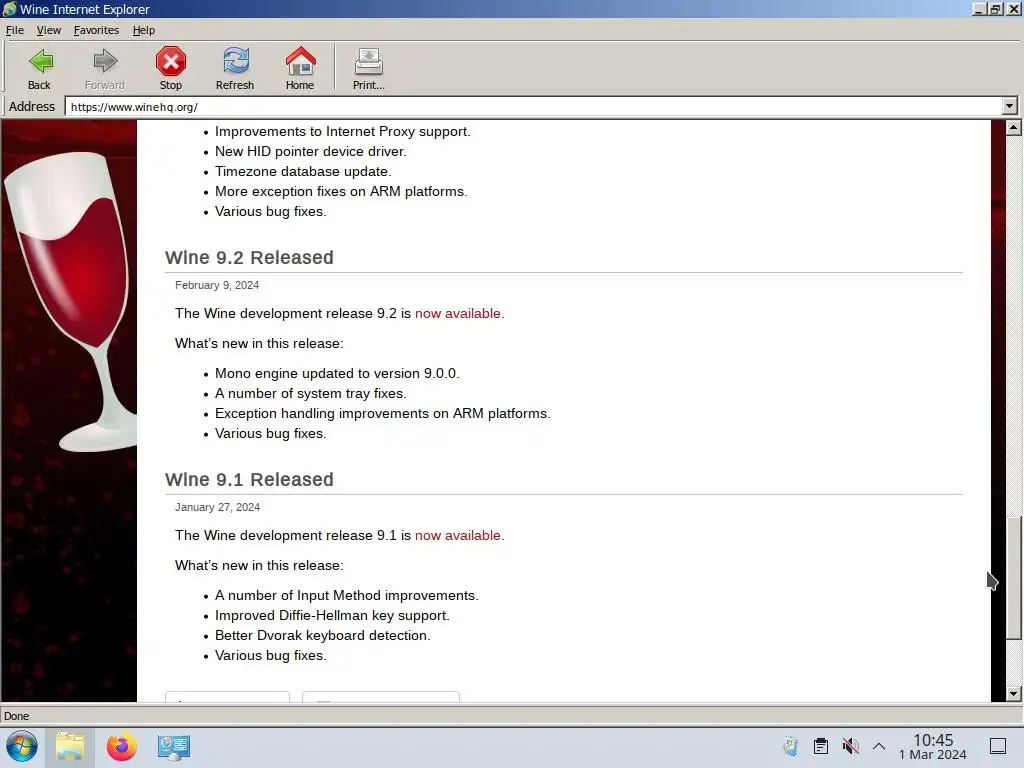1024x768 pixels.
Task: Click 'Timezone database update.'
Action: pos(303,172)
